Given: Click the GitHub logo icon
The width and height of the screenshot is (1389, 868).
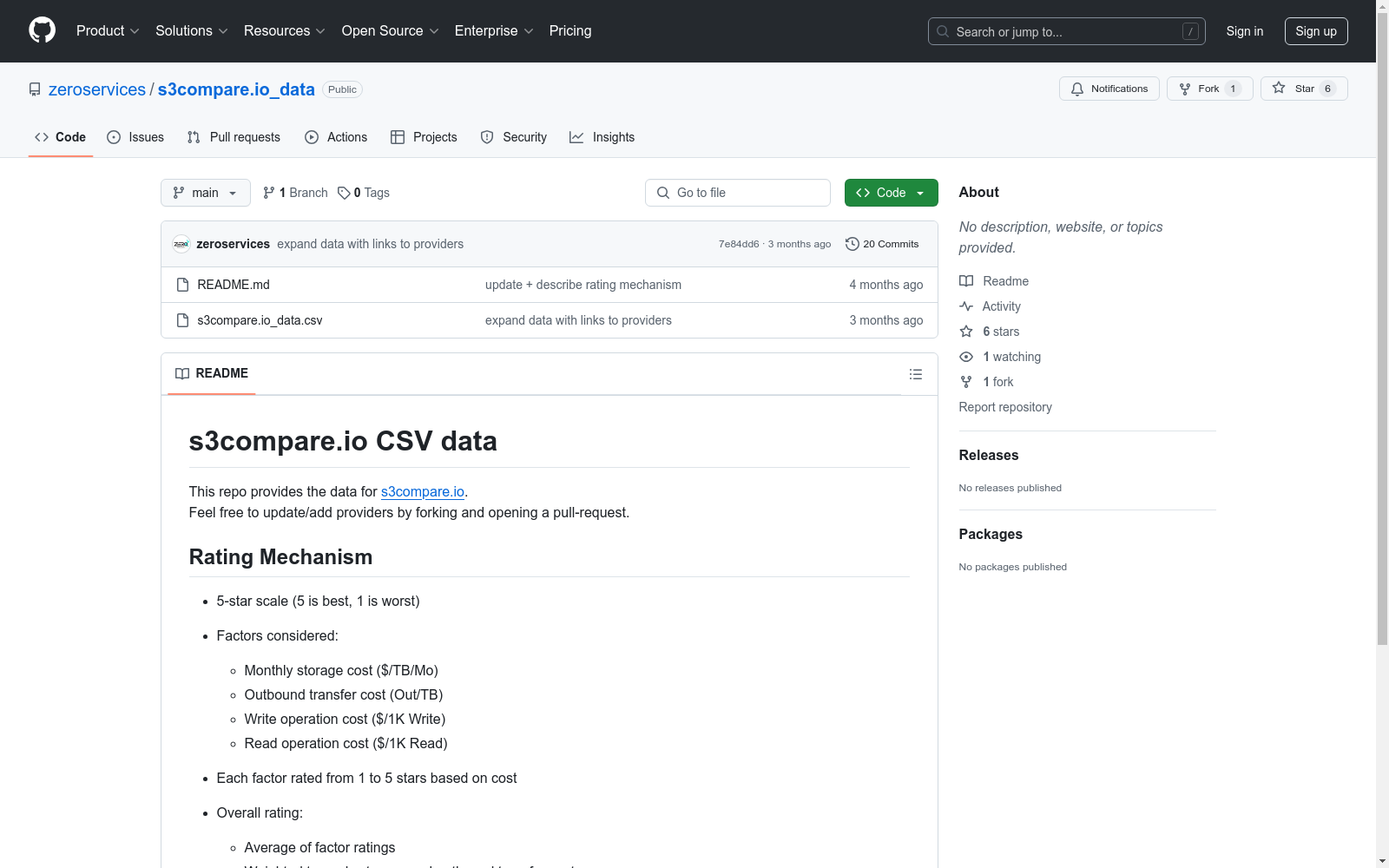Looking at the screenshot, I should click(42, 30).
